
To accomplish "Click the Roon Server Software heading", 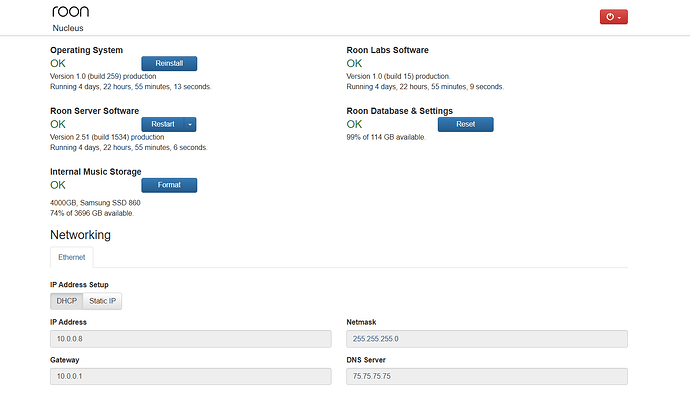I will coord(94,111).
